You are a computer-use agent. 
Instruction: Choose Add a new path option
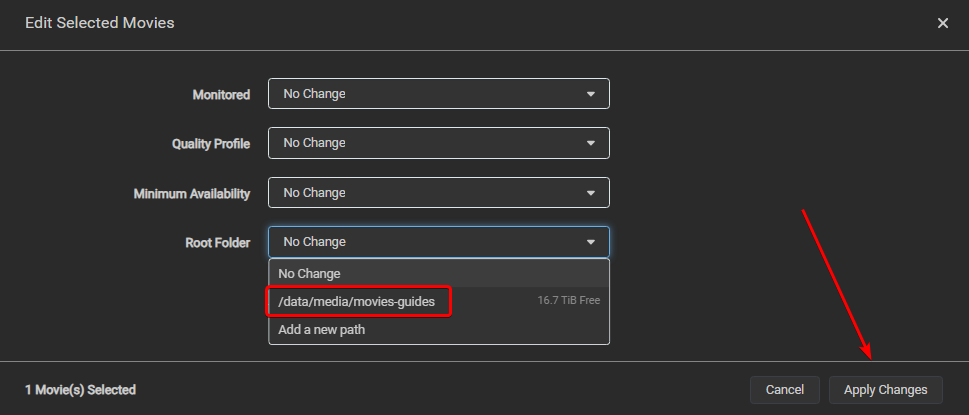(x=322, y=329)
